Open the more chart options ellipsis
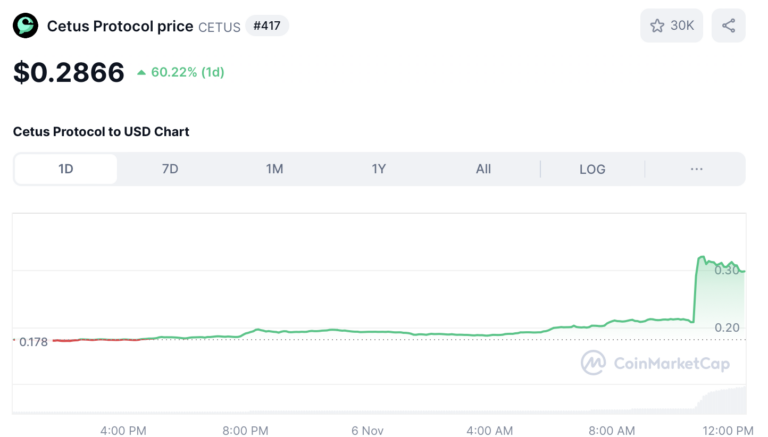The image size is (768, 437). 697,169
